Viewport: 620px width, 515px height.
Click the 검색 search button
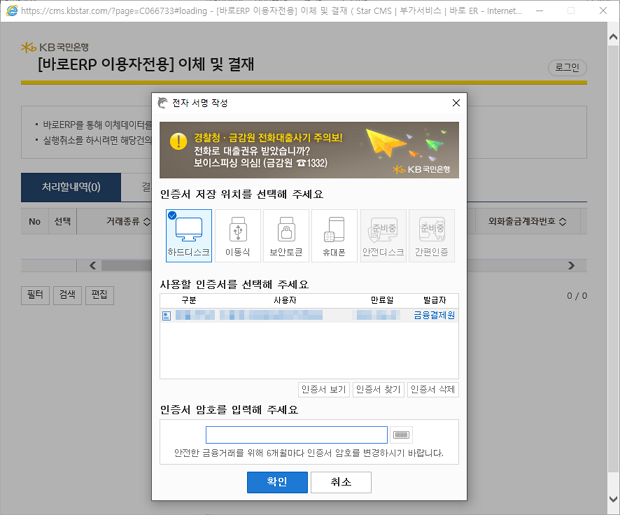click(x=67, y=295)
